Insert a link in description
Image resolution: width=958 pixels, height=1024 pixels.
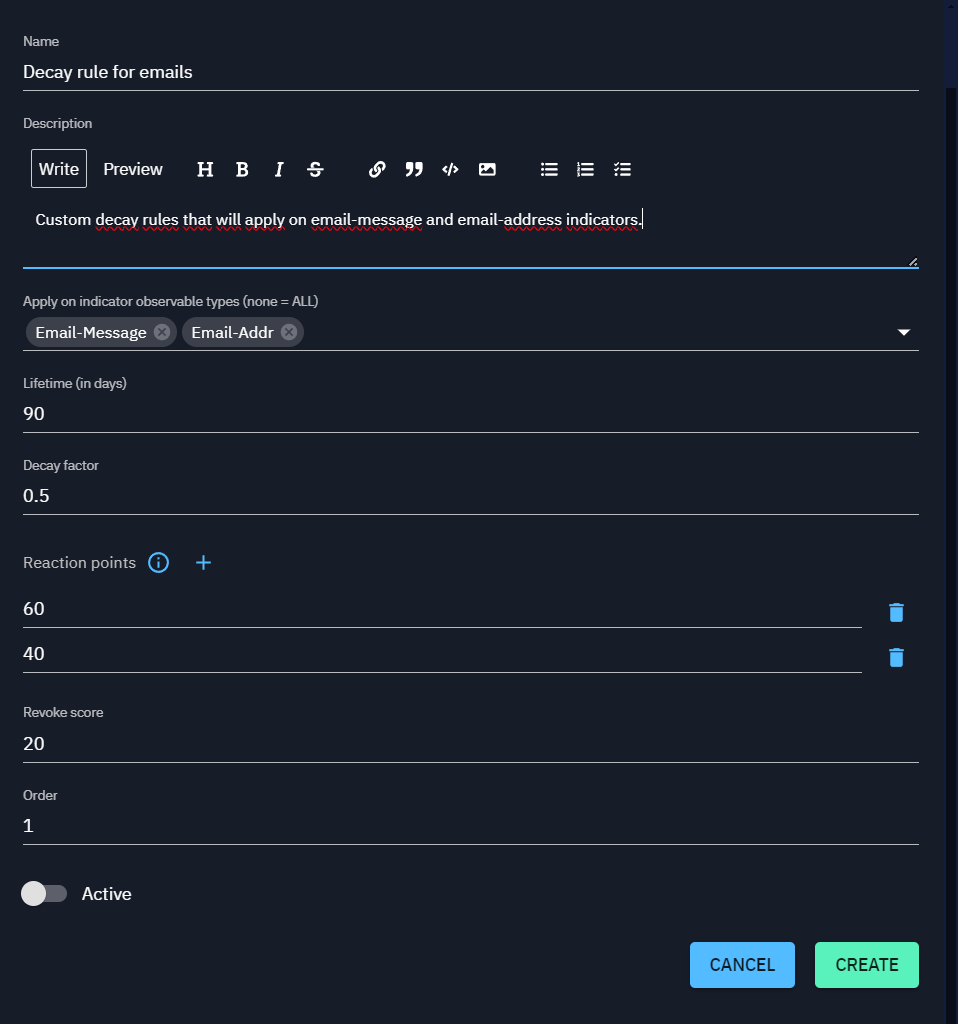[377, 169]
